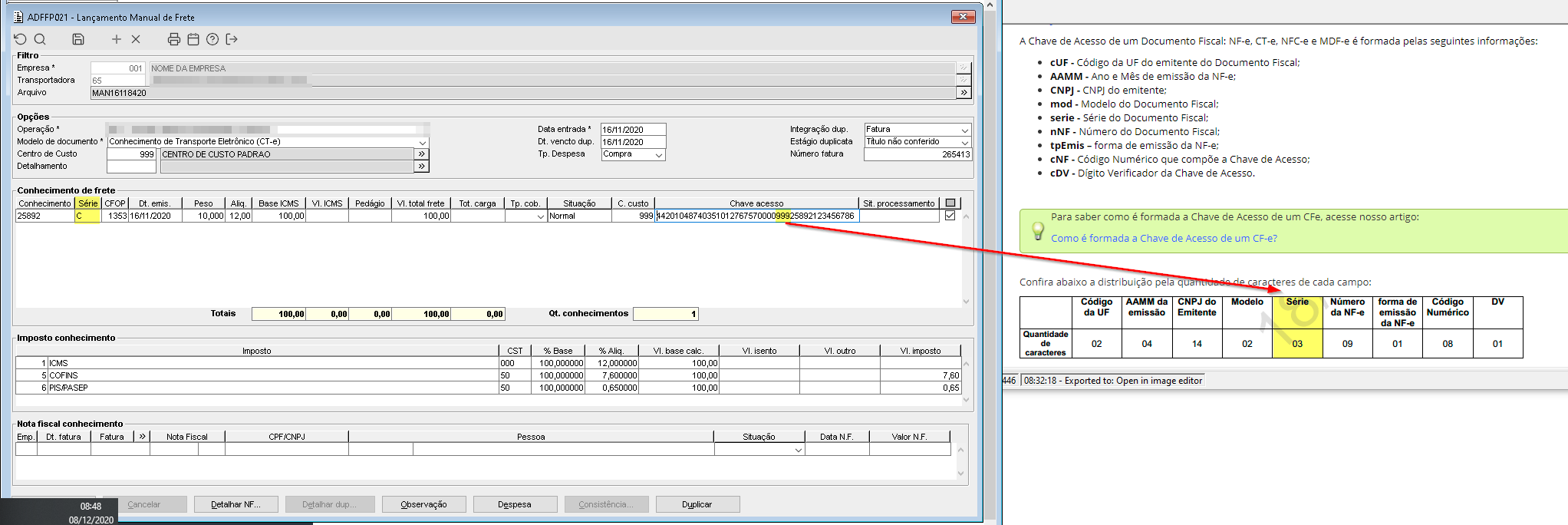The width and height of the screenshot is (1568, 525).
Task: Click the Empresa code field 001
Action: [x=117, y=68]
